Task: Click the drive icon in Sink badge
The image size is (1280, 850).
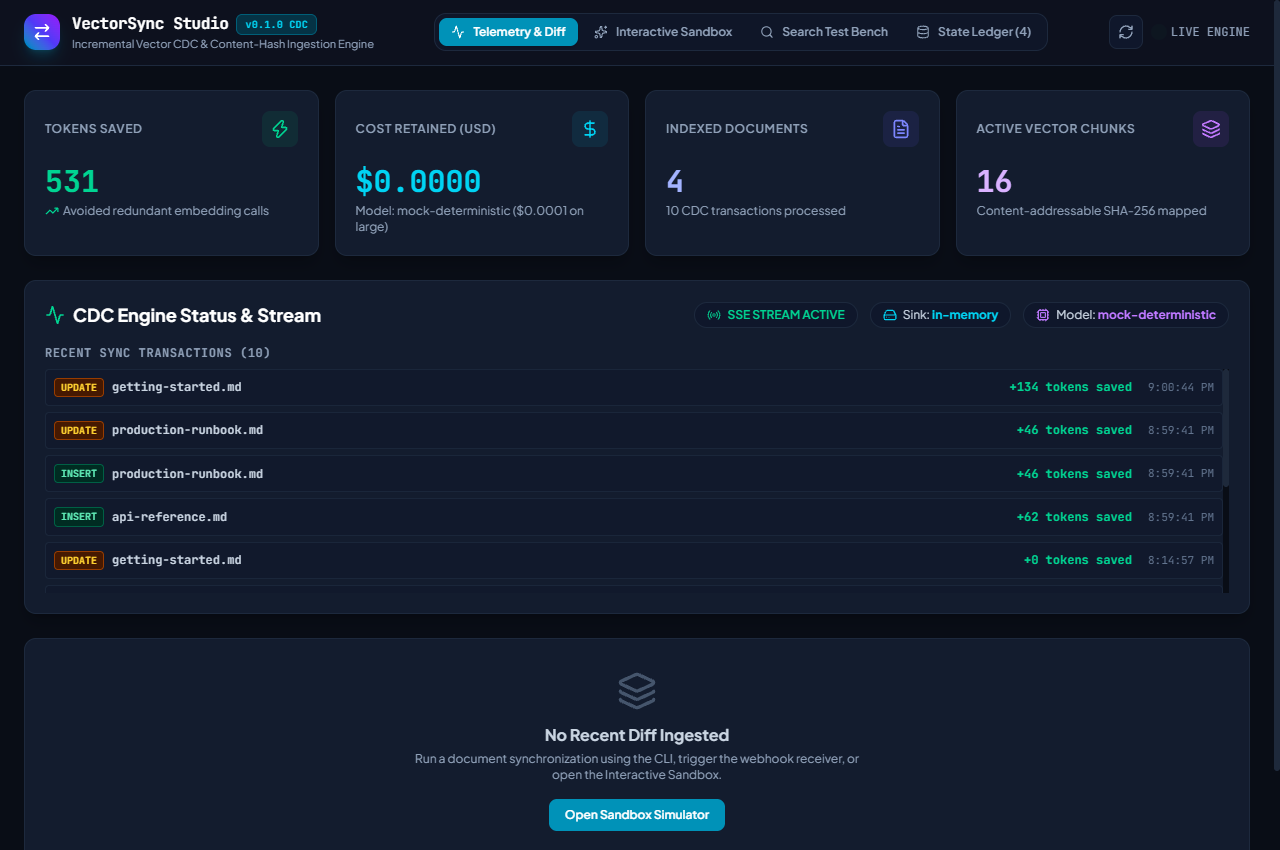Action: click(x=890, y=315)
